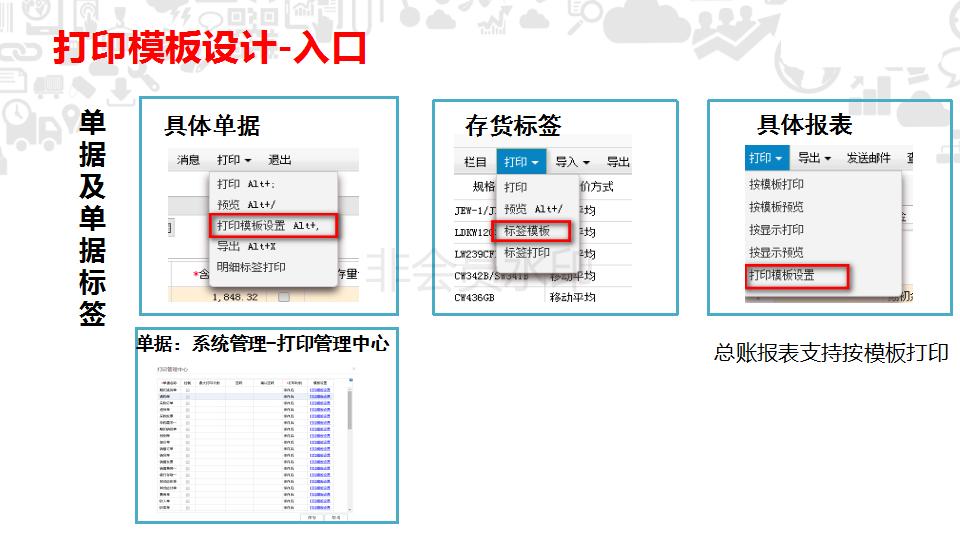Select the CW342B/SW341B row
The width and height of the screenshot is (960, 540).
tap(491, 276)
